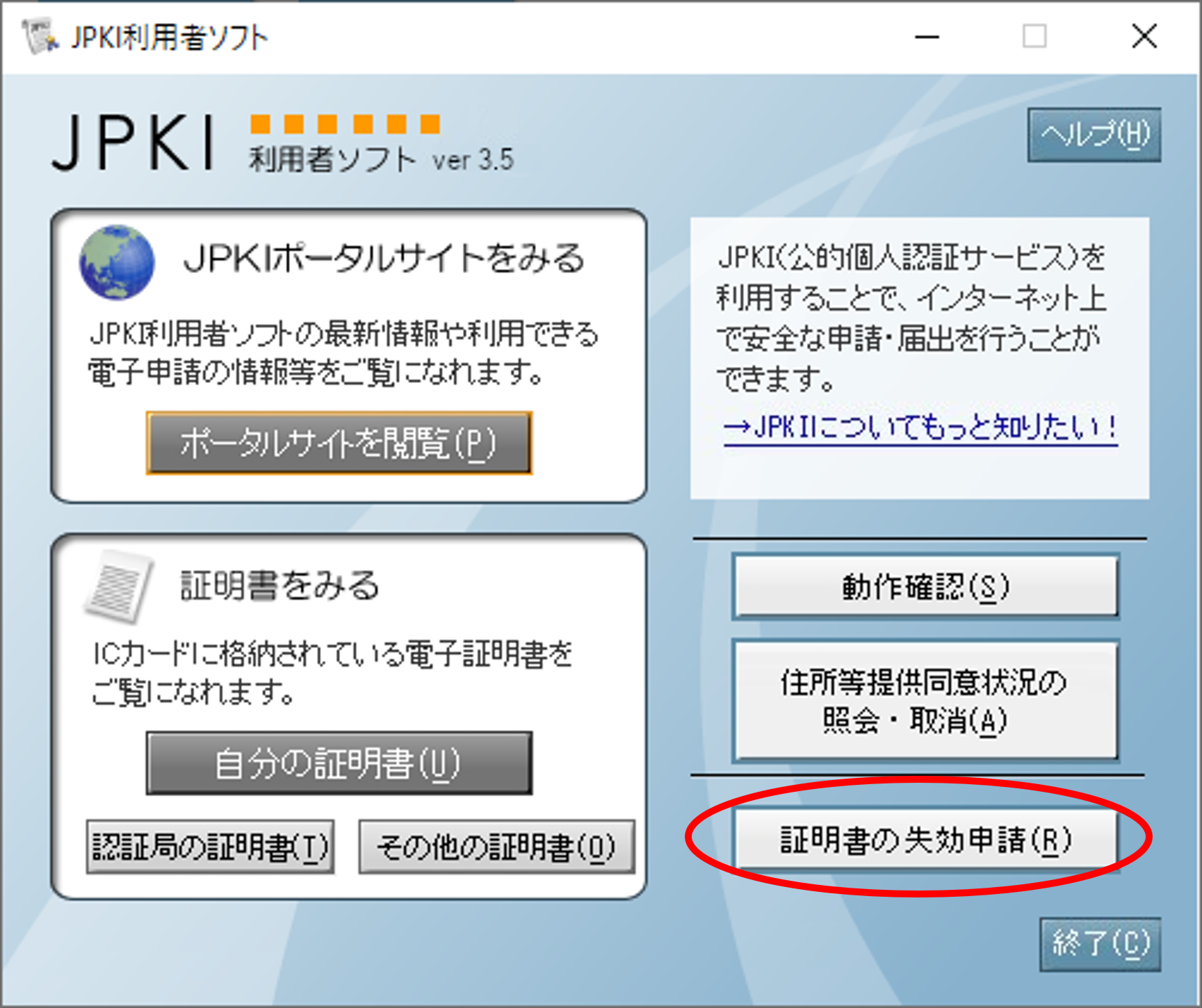Minimize the JPKI利用者ソフト window
Viewport: 1202px width, 1008px height.
click(x=927, y=36)
